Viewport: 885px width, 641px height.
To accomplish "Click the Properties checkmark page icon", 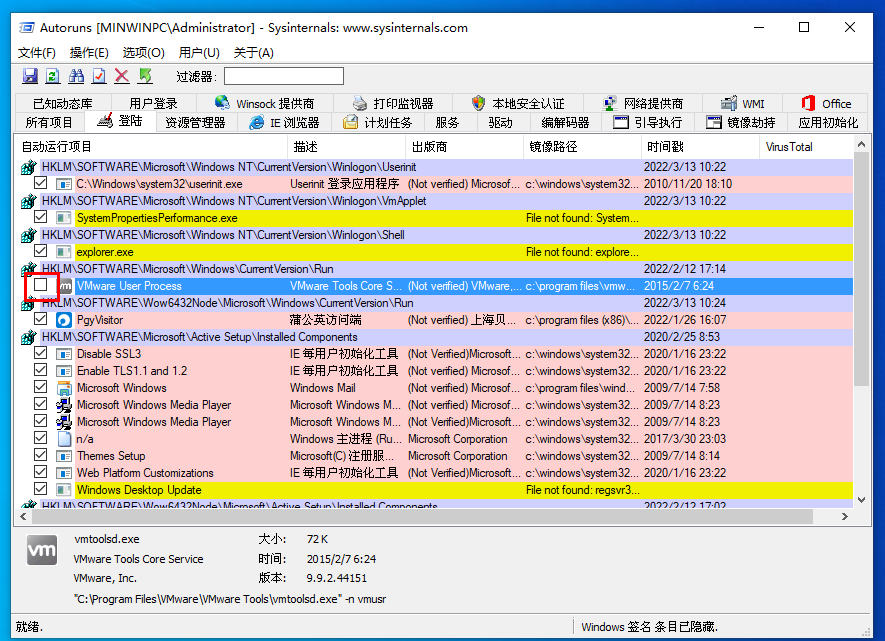I will click(x=99, y=76).
